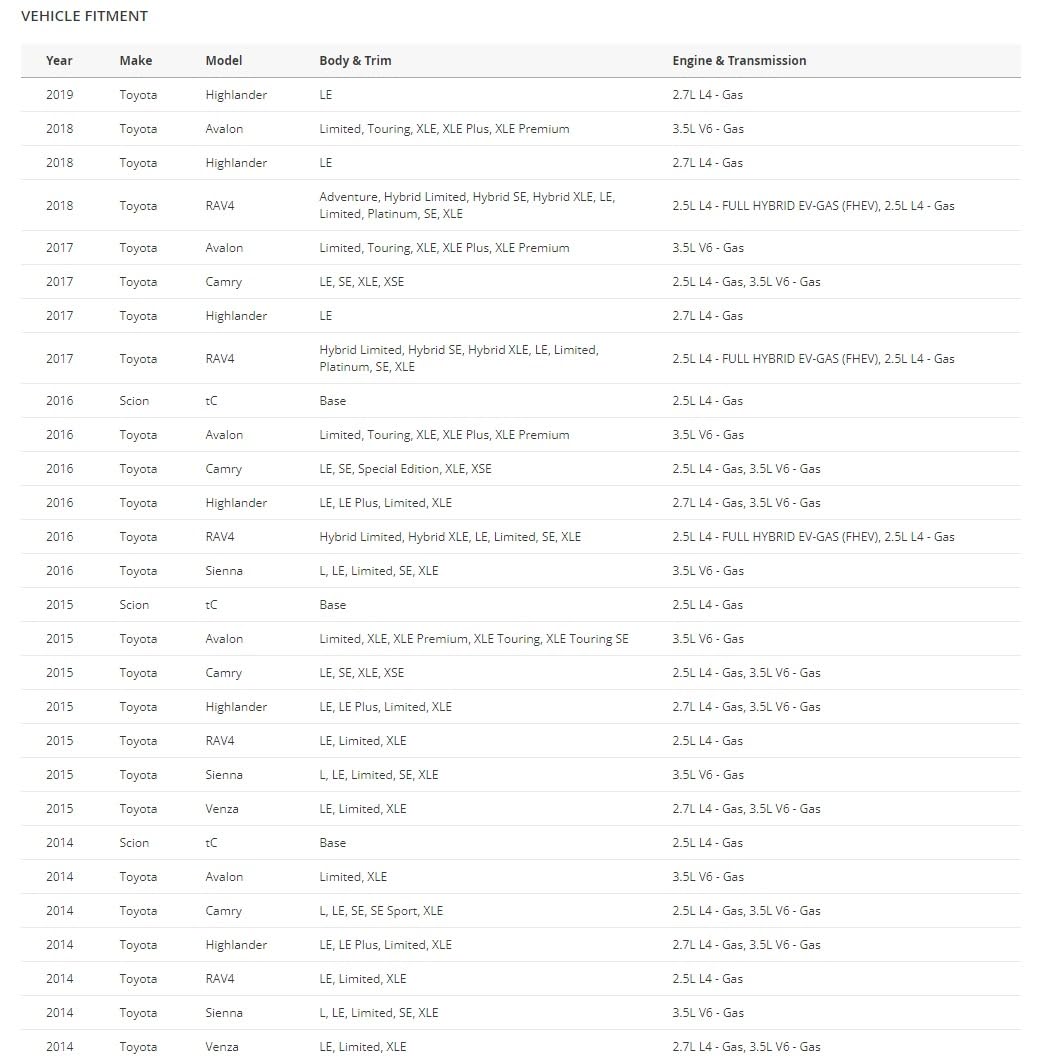
Task: Select the 2017 Camry model cell
Action: [223, 282]
